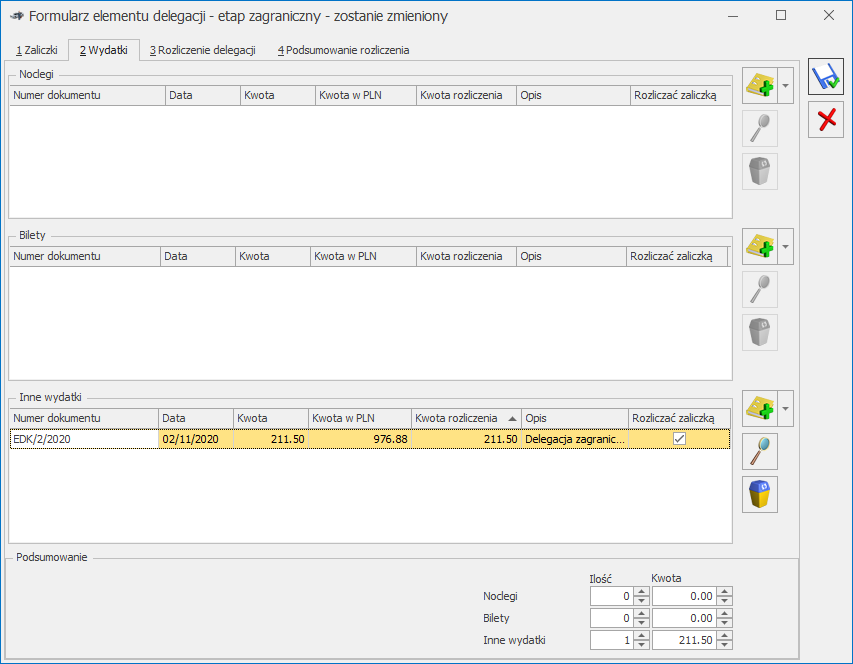Decrease the Inne wydatki Ilość value
The height and width of the screenshot is (664, 853).
click(x=642, y=645)
